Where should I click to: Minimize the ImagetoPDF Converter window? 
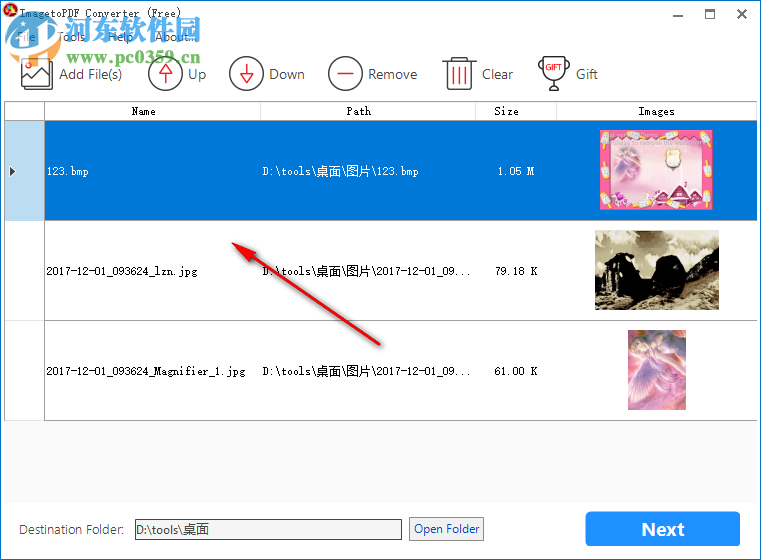pyautogui.click(x=678, y=15)
